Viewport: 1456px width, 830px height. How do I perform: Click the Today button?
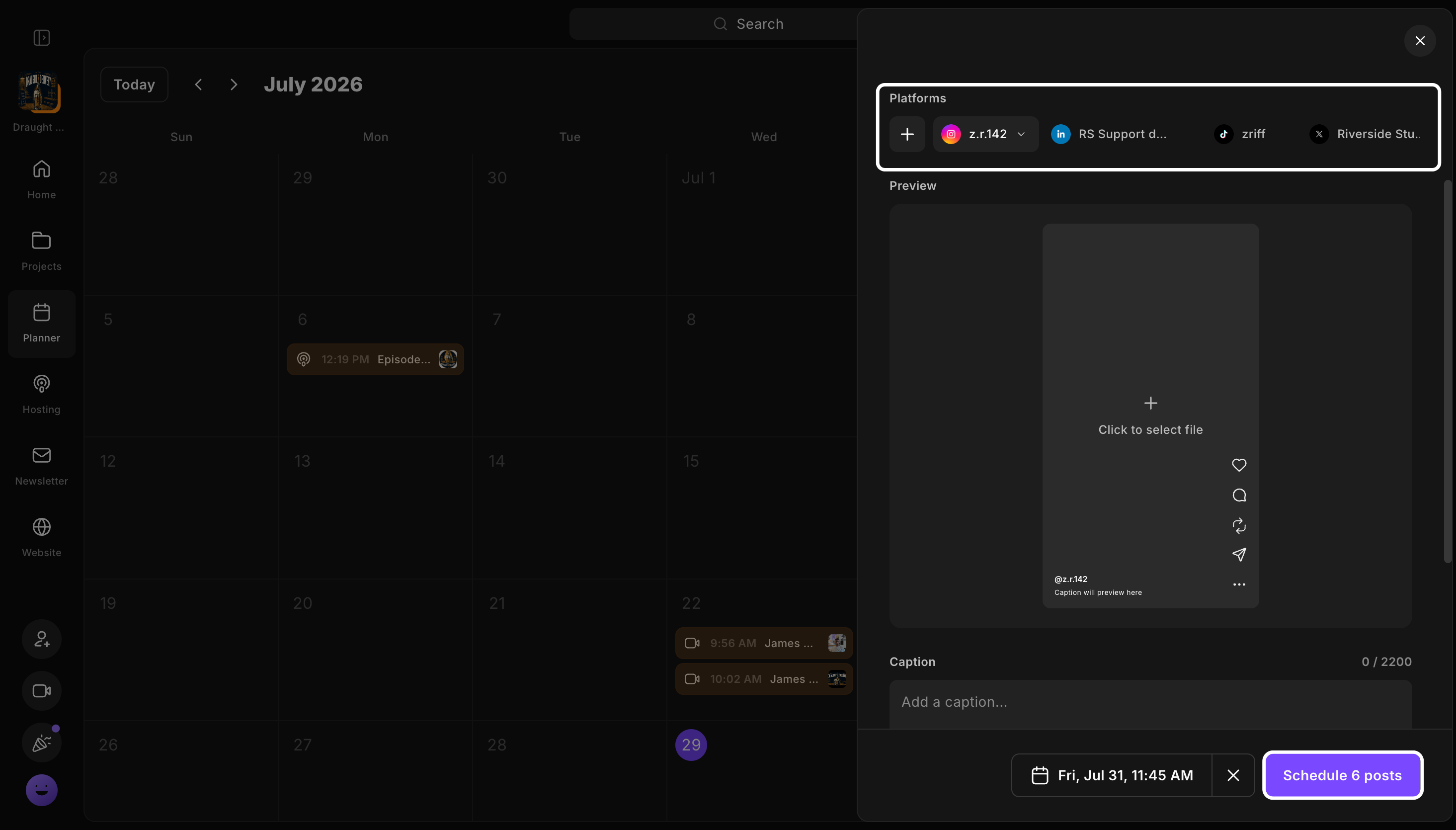click(135, 84)
